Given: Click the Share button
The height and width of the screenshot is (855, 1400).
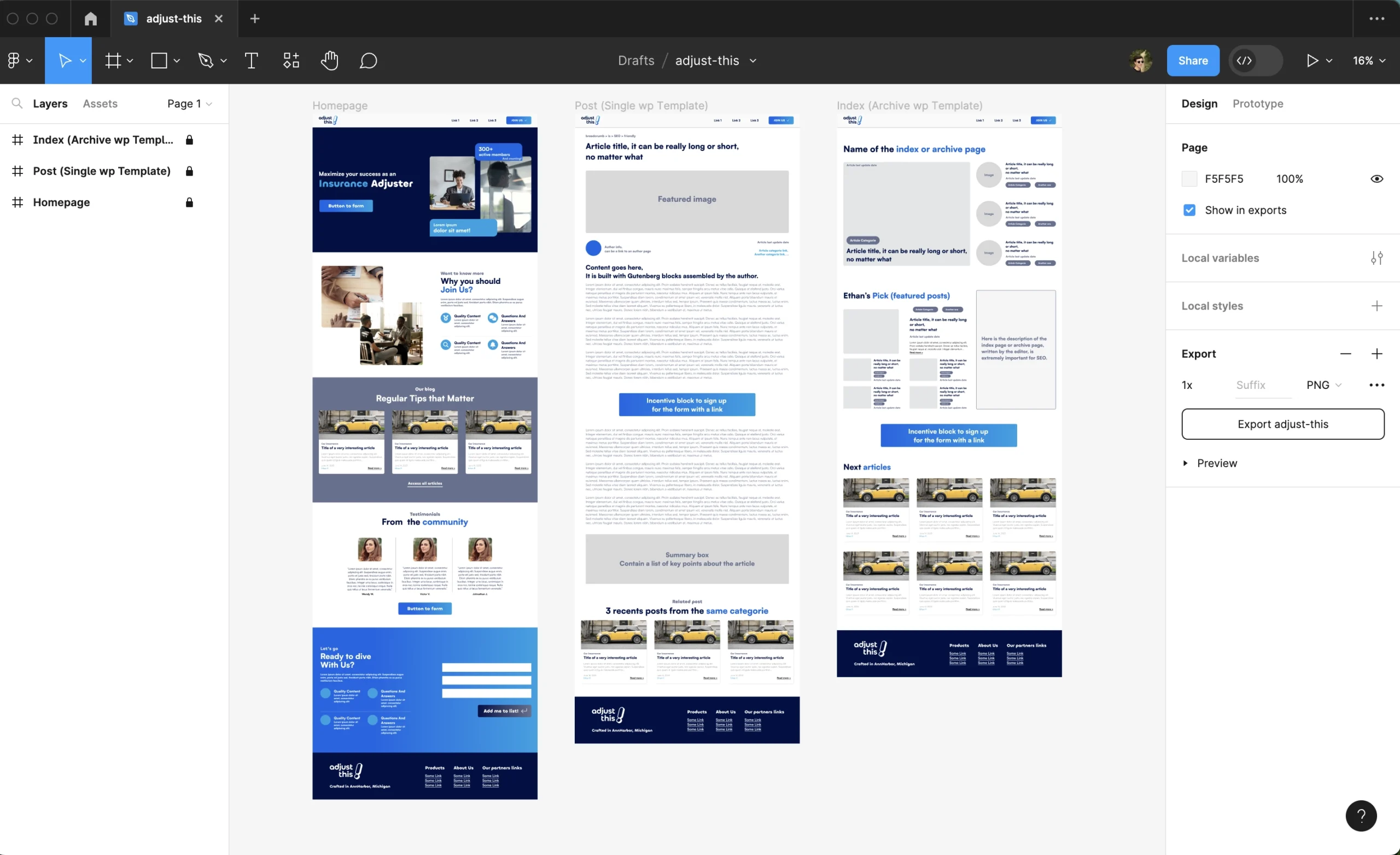Looking at the screenshot, I should click(1193, 61).
